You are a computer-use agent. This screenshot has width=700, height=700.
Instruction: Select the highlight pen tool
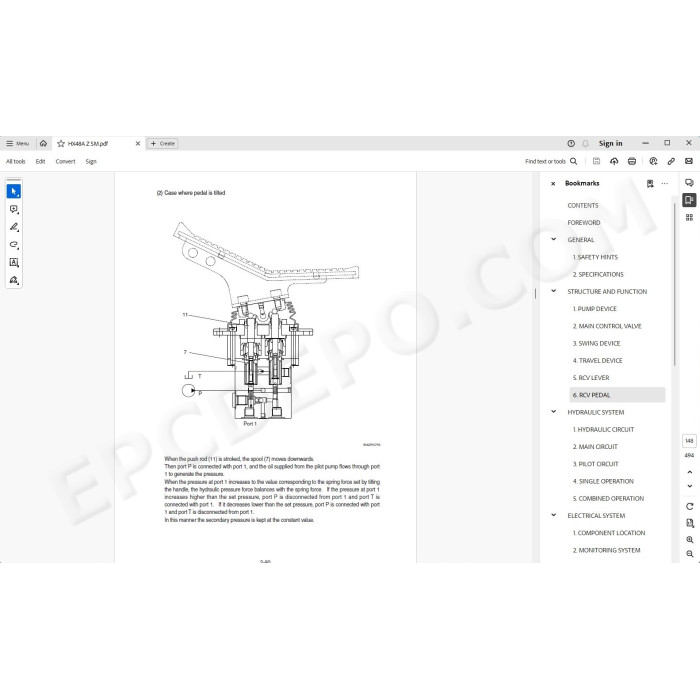coord(14,227)
